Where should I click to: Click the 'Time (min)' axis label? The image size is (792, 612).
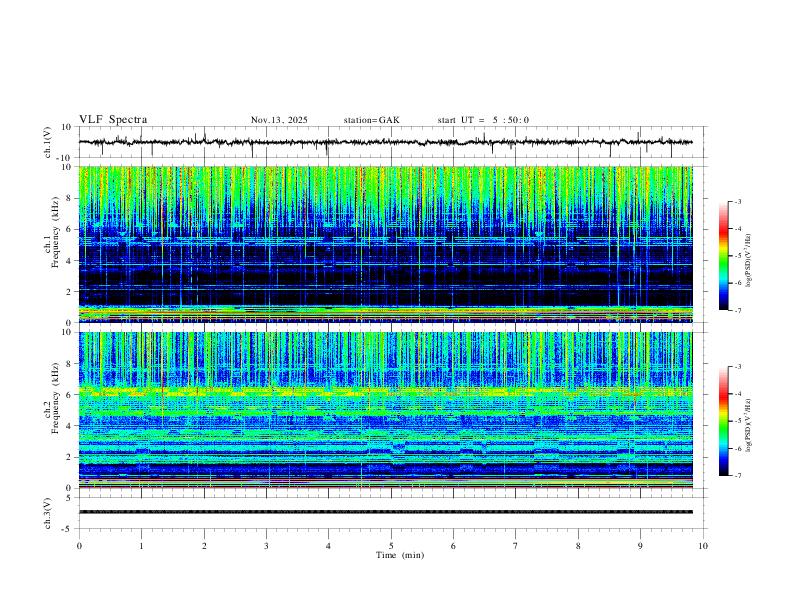[x=400, y=555]
